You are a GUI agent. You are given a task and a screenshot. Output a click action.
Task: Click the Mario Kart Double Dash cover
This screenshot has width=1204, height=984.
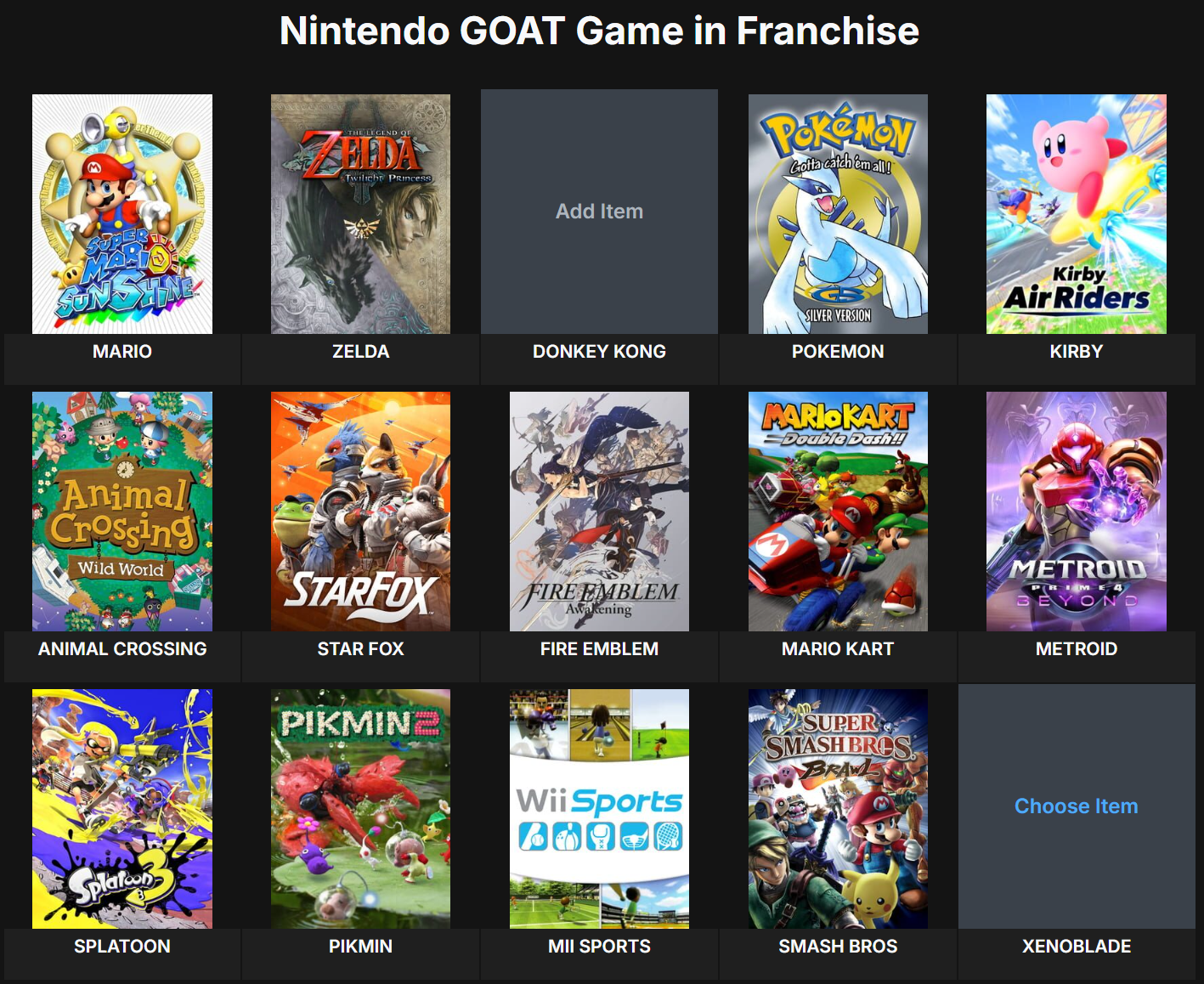[838, 512]
